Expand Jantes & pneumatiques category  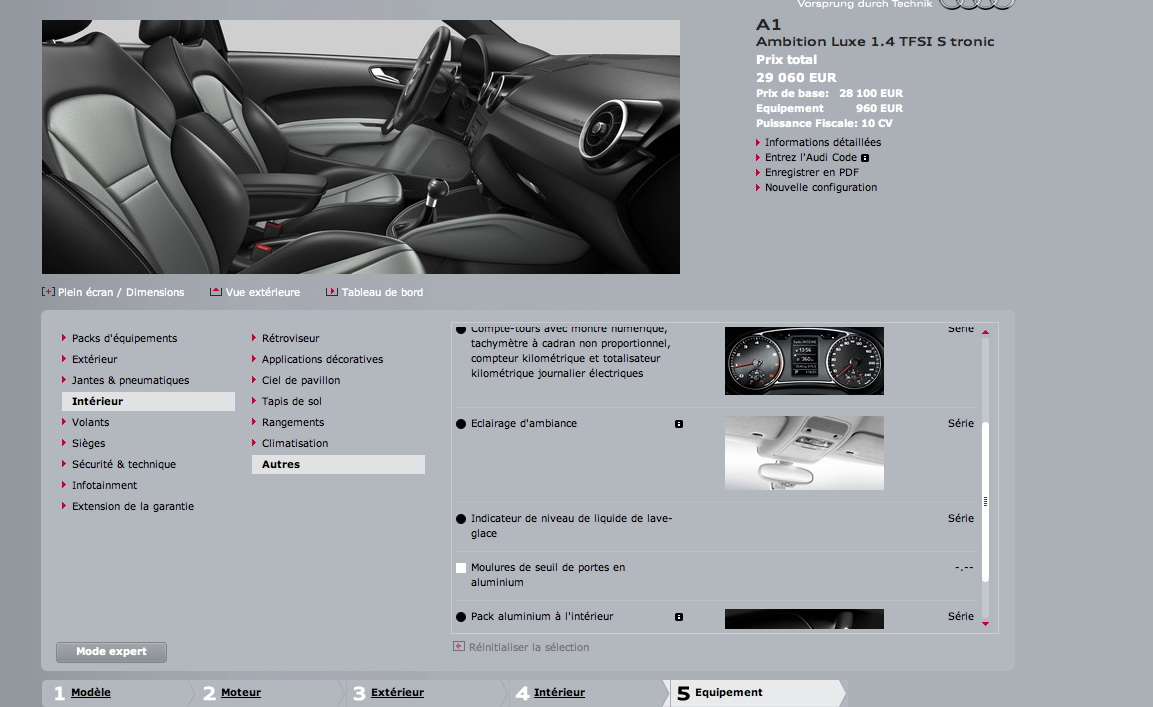(130, 380)
